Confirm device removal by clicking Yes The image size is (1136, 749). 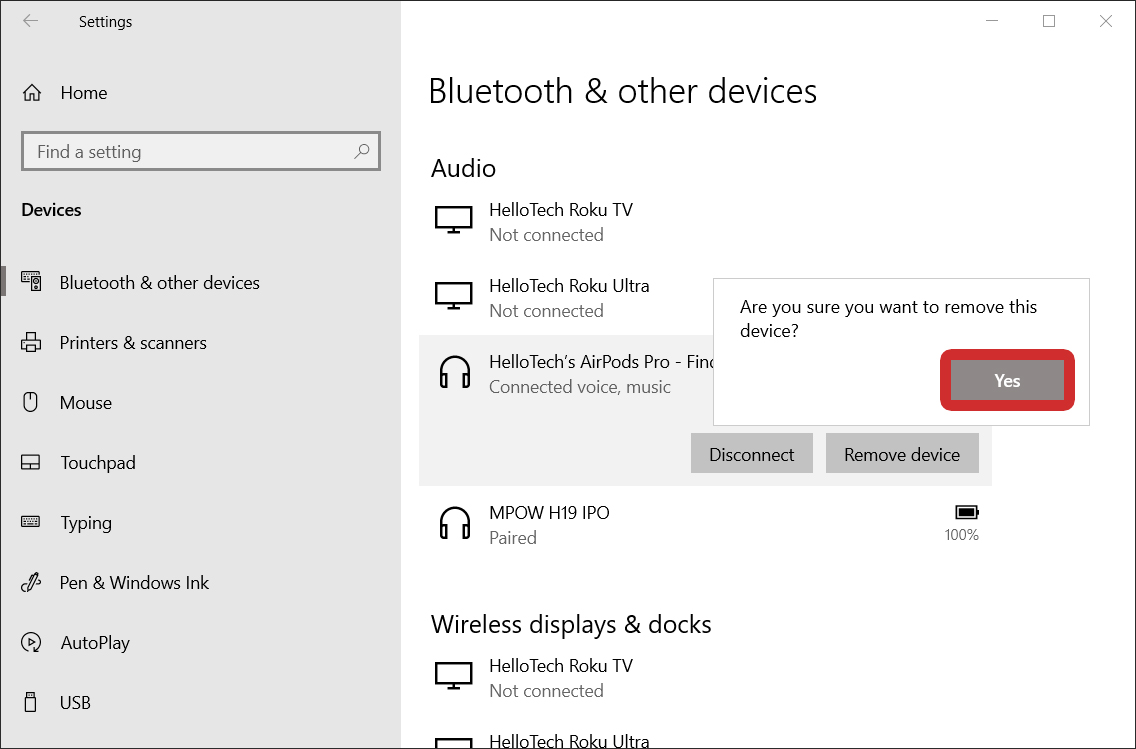(x=1006, y=380)
